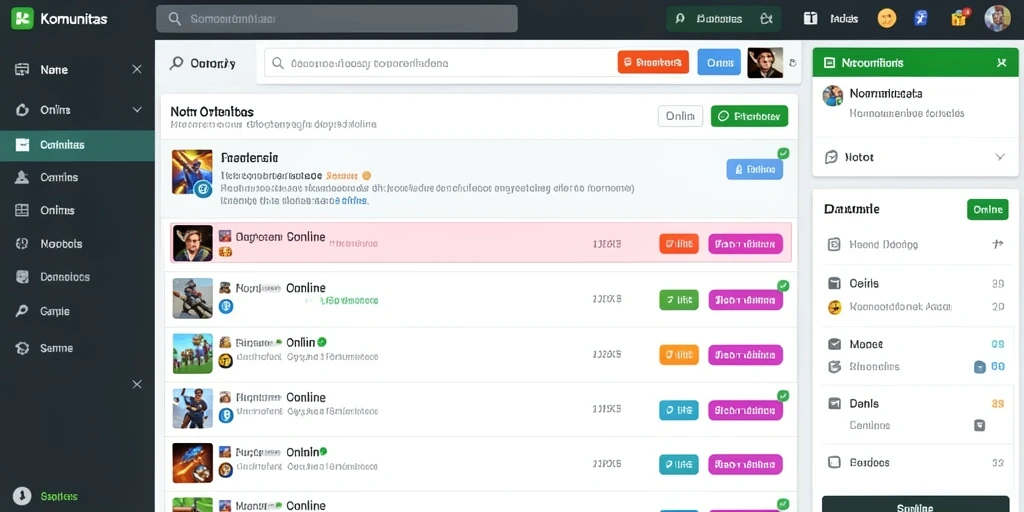Click the yellow emoji beside Koonoddonek

[835, 307]
